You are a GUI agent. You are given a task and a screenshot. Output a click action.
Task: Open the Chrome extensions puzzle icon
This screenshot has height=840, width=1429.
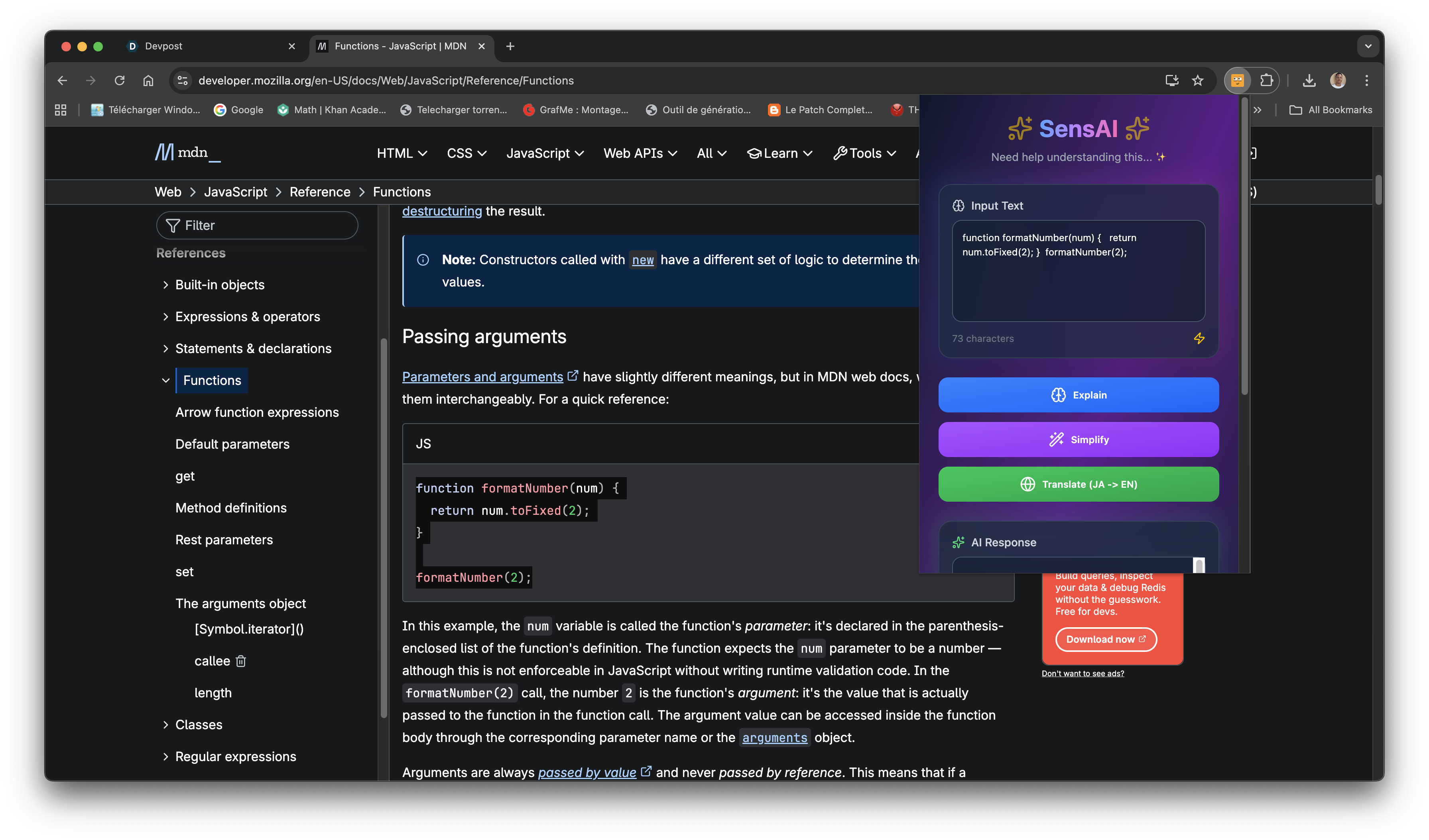click(1266, 80)
